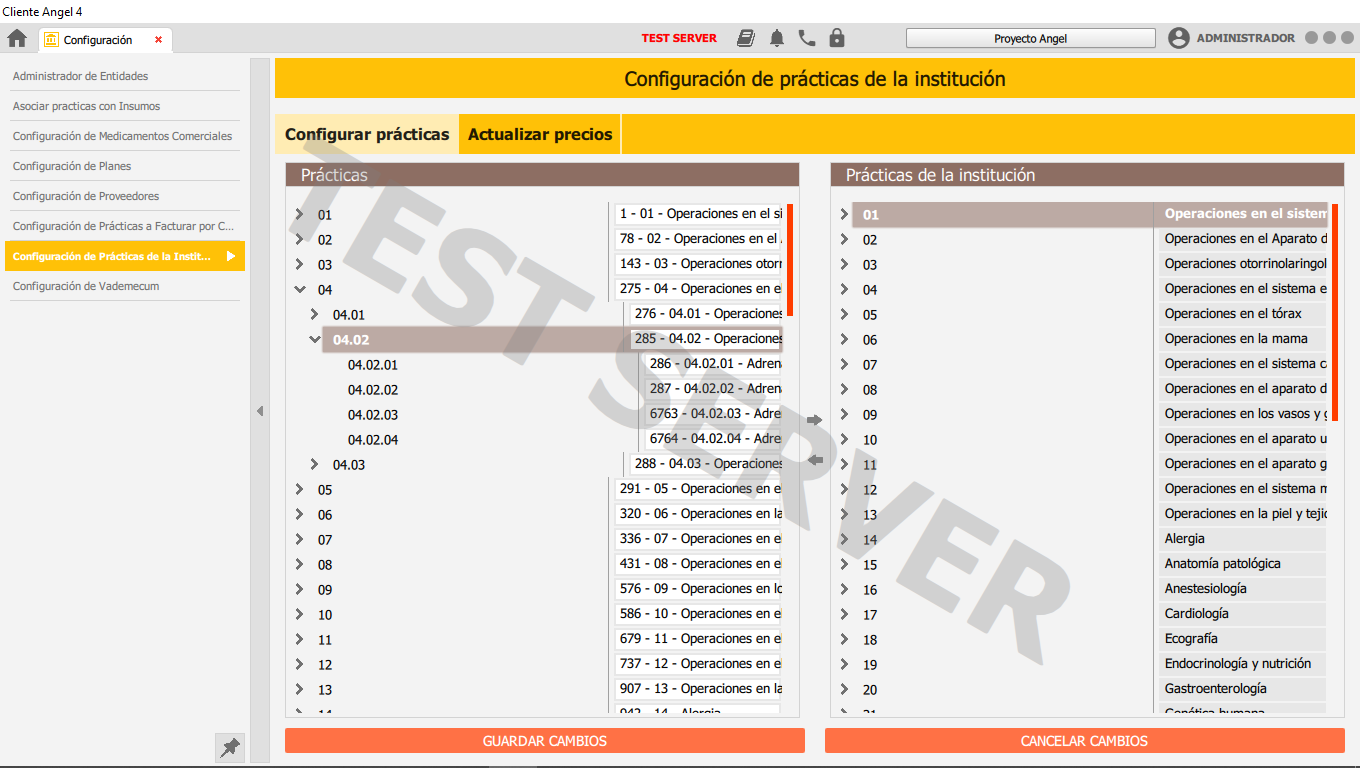Click right arrow to add practice
The width and height of the screenshot is (1360, 768).
point(814,420)
